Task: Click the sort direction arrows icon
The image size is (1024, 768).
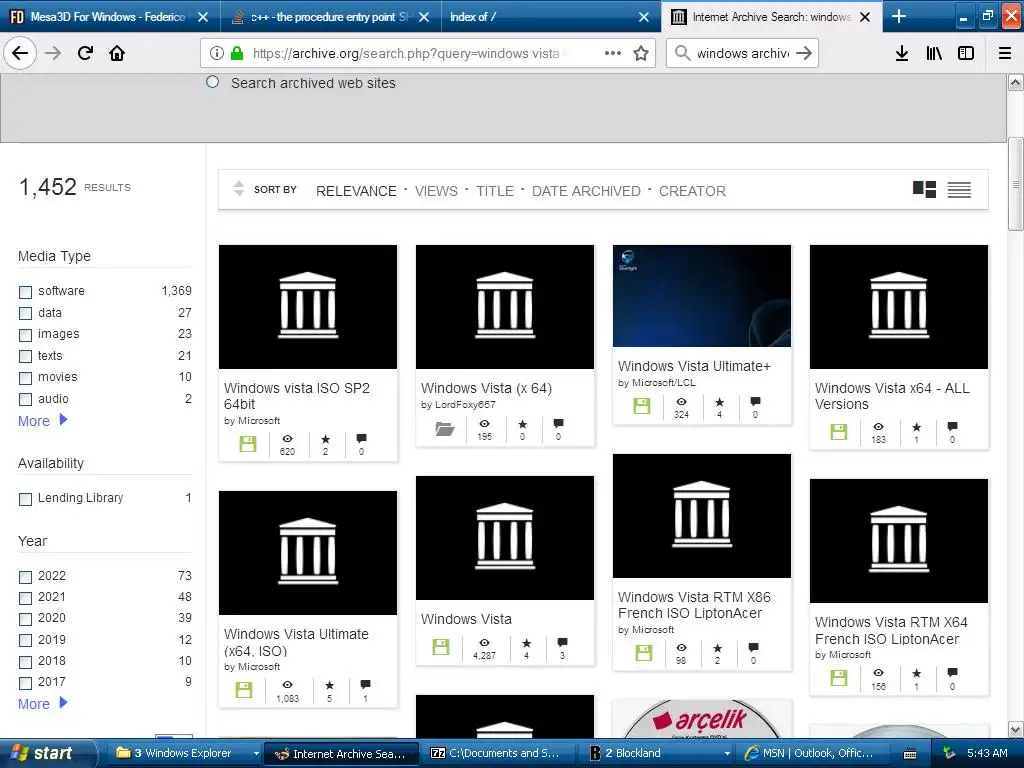Action: tap(239, 188)
